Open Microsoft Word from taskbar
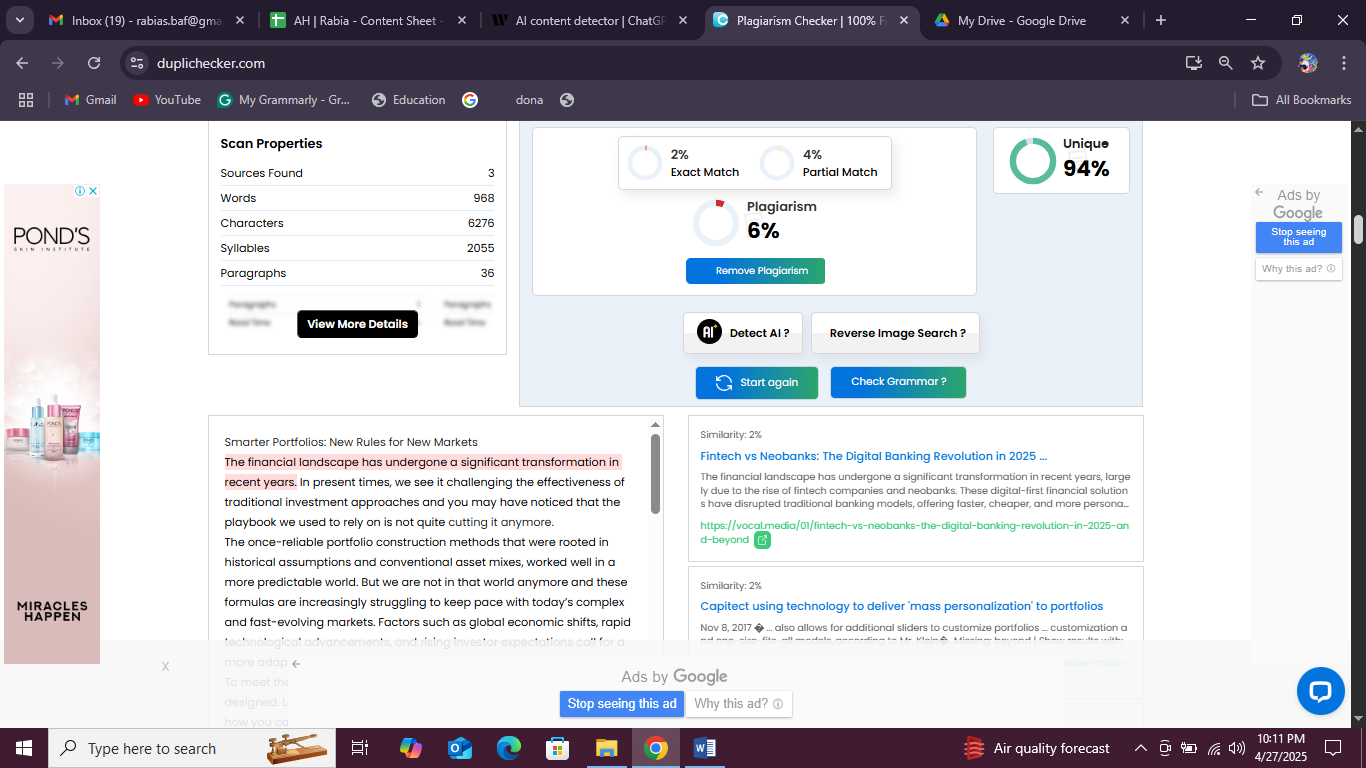This screenshot has height=768, width=1366. coord(704,748)
